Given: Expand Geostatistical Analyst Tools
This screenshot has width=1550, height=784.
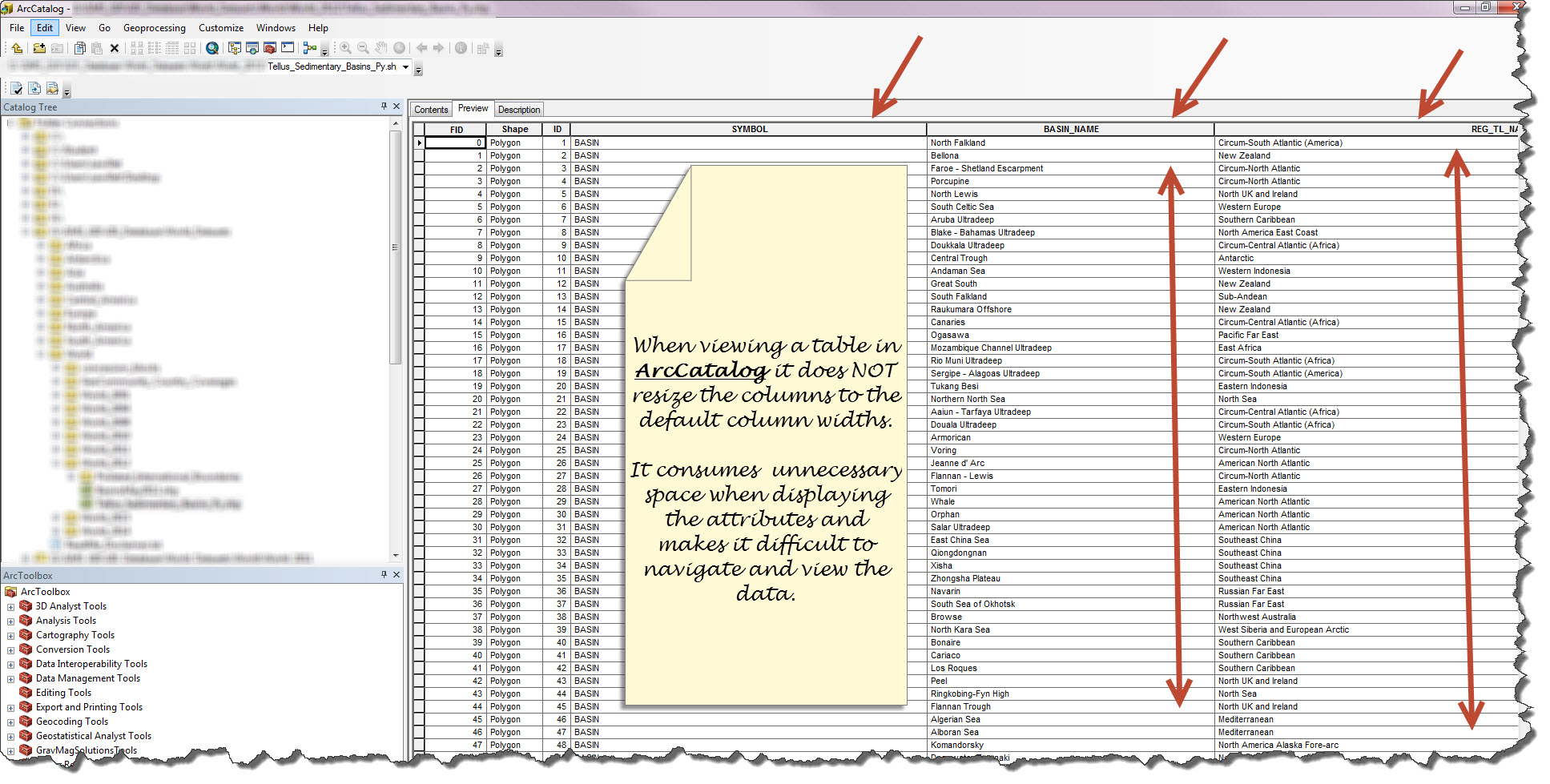Looking at the screenshot, I should (x=11, y=737).
